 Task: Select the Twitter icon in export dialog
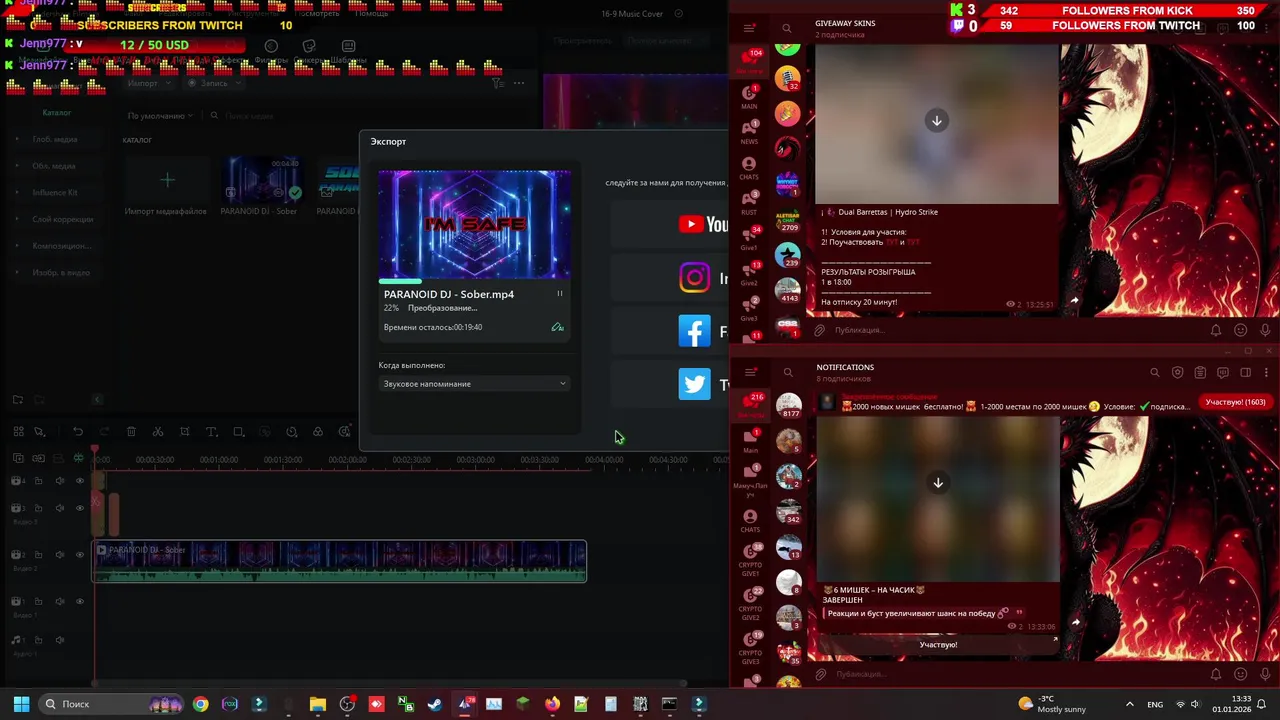pyautogui.click(x=695, y=384)
